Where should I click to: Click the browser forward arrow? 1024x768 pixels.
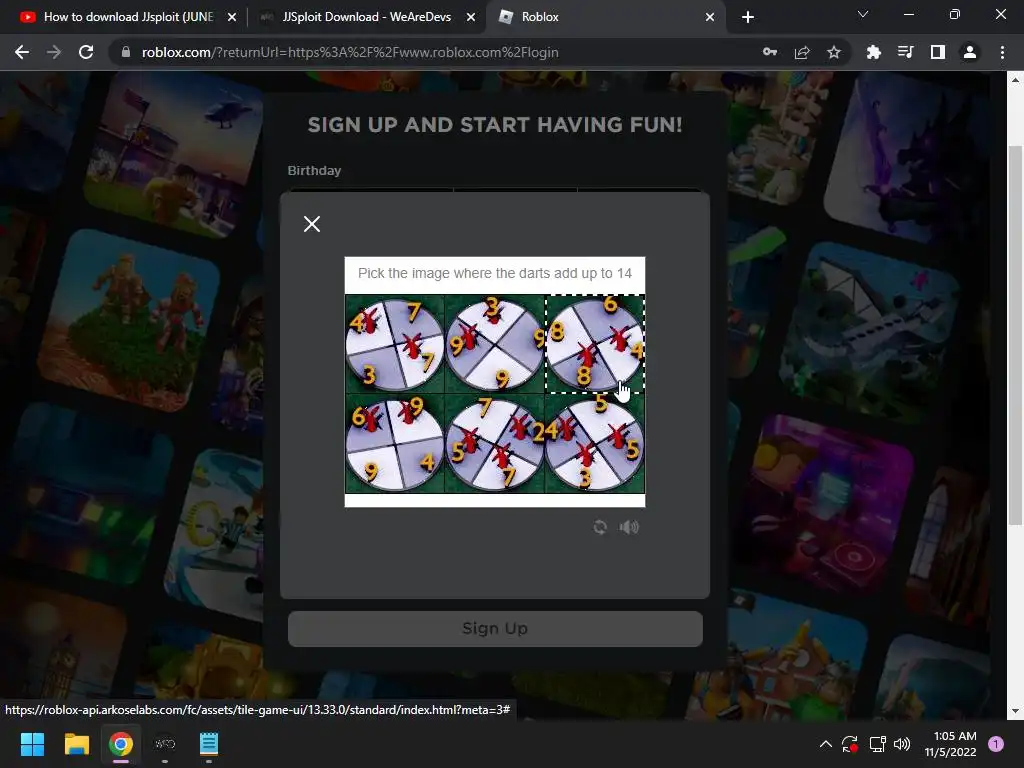pos(54,52)
